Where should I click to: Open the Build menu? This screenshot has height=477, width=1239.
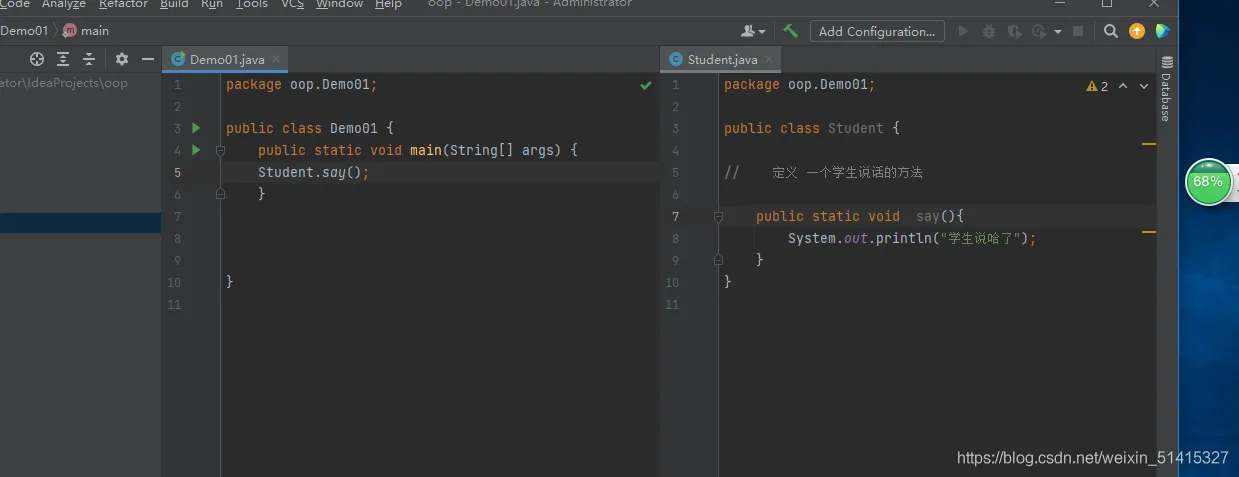point(174,4)
